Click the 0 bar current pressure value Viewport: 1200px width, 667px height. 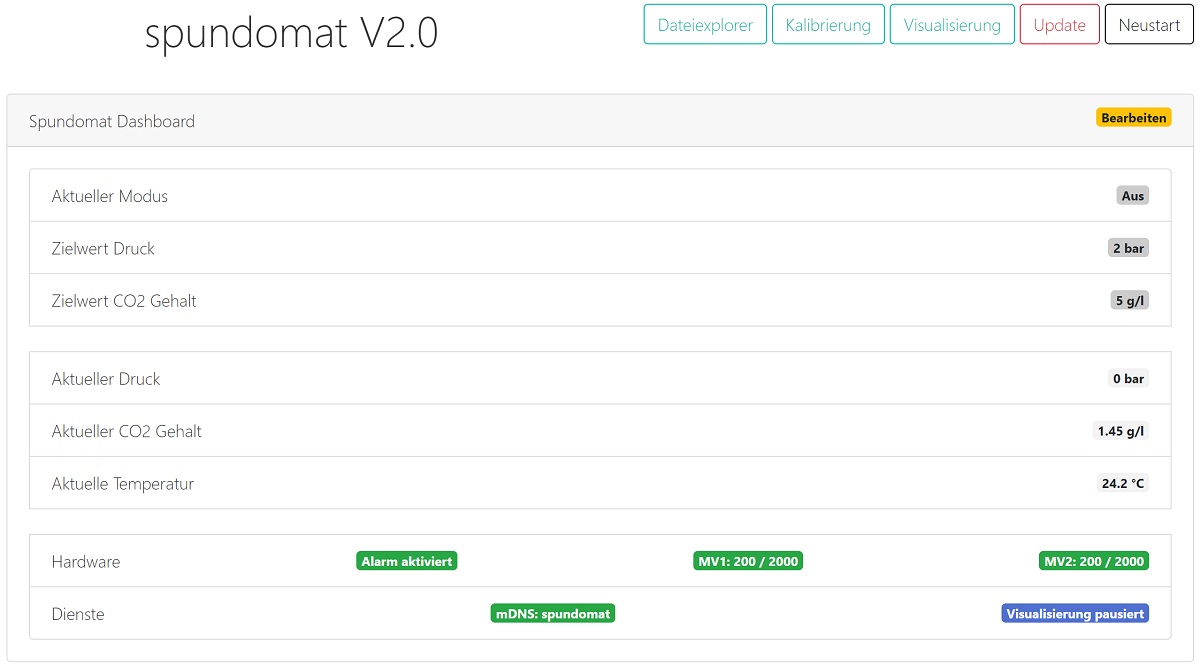click(x=1128, y=379)
